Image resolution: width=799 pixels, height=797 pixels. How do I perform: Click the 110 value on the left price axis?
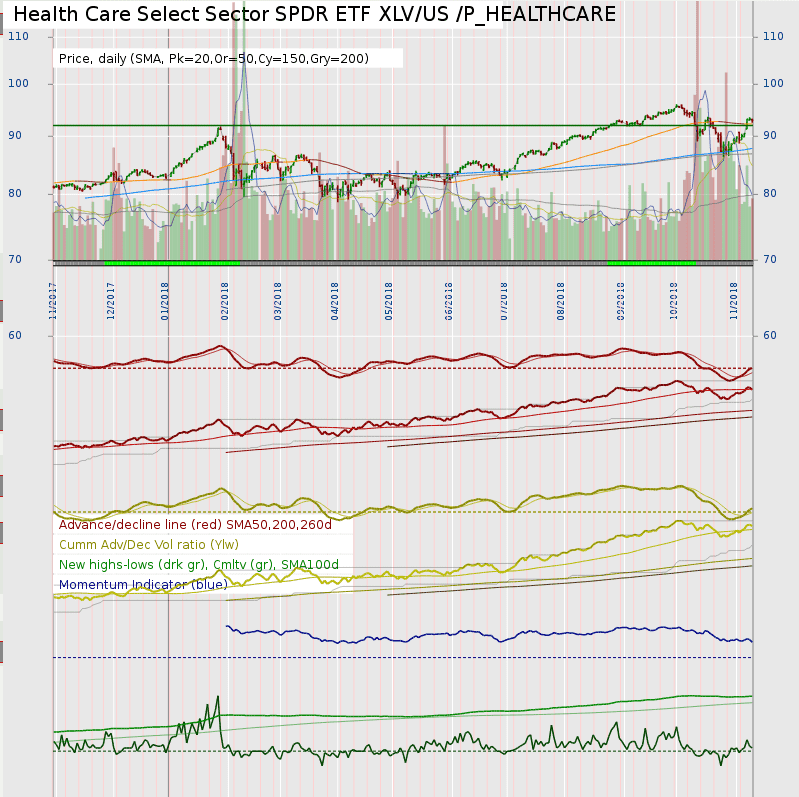(x=18, y=36)
